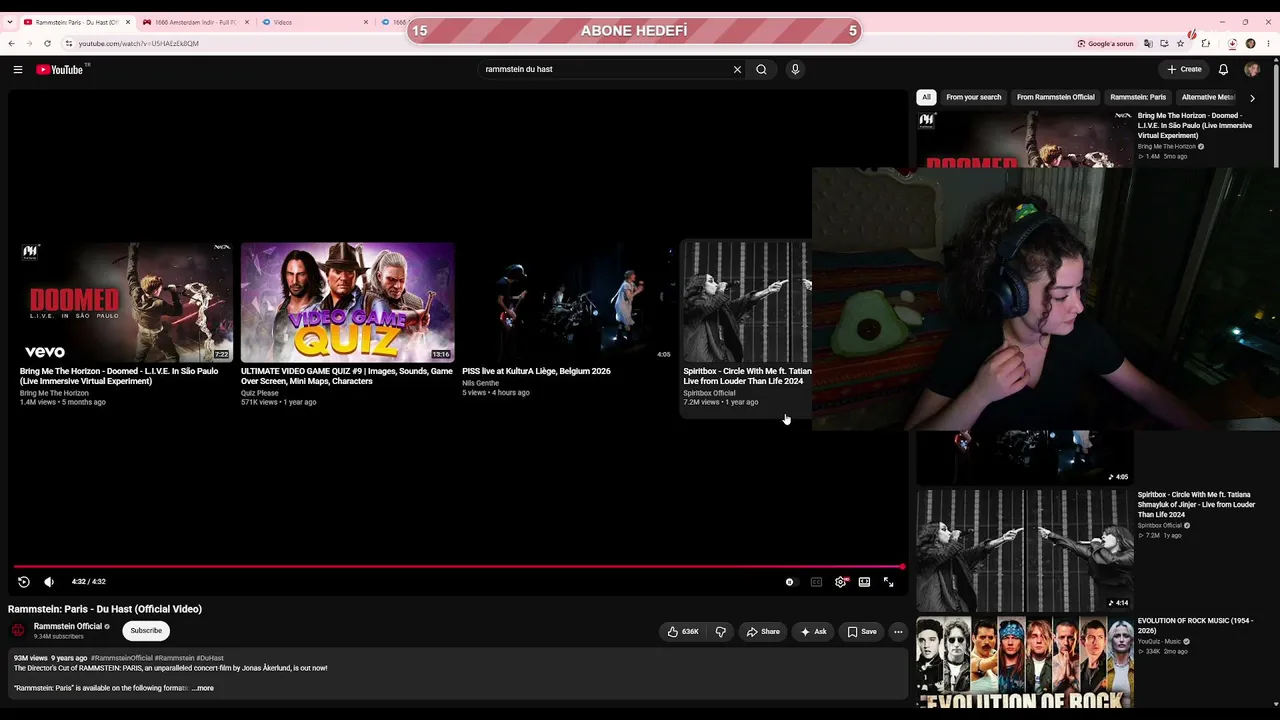This screenshot has height=720, width=1280.
Task: Close the Rammstein: Paris browser tab
Action: [128, 22]
